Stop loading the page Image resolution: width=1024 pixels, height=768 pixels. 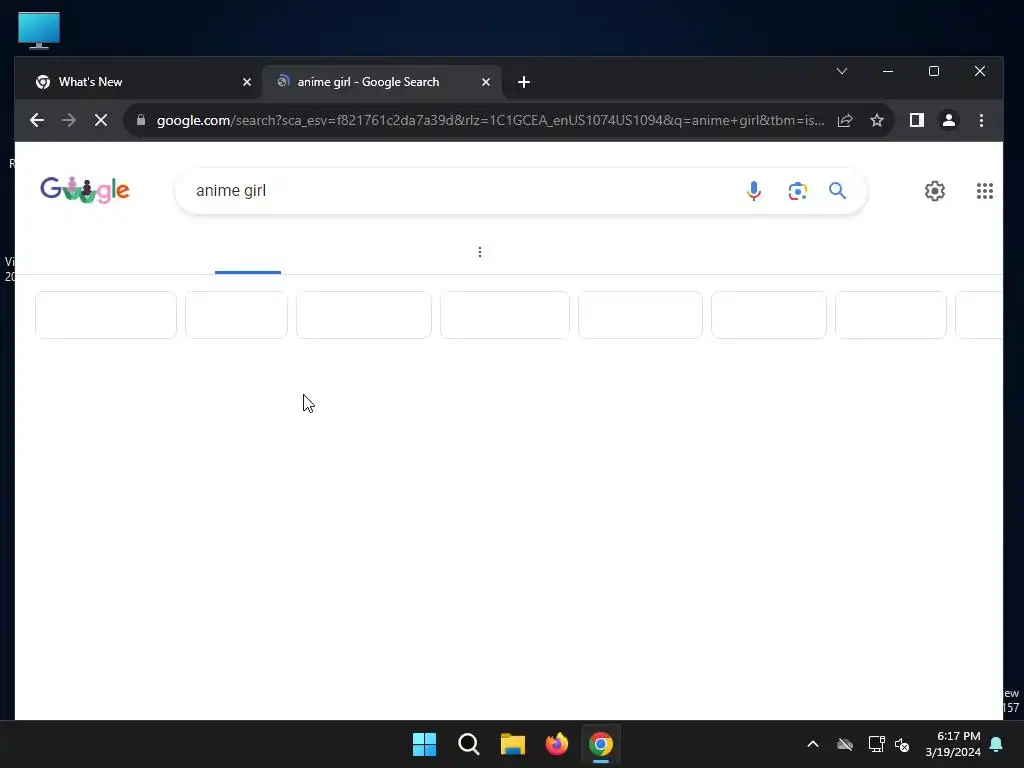point(101,120)
